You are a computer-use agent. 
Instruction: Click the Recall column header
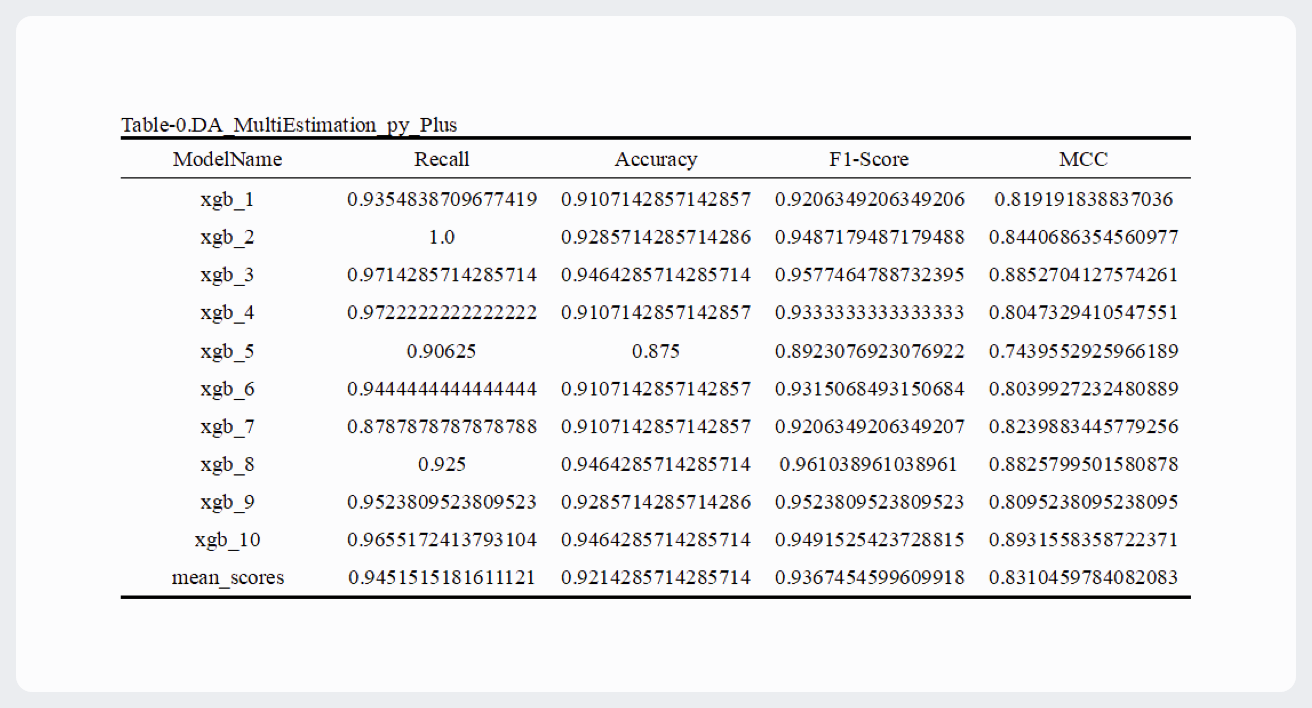point(442,159)
